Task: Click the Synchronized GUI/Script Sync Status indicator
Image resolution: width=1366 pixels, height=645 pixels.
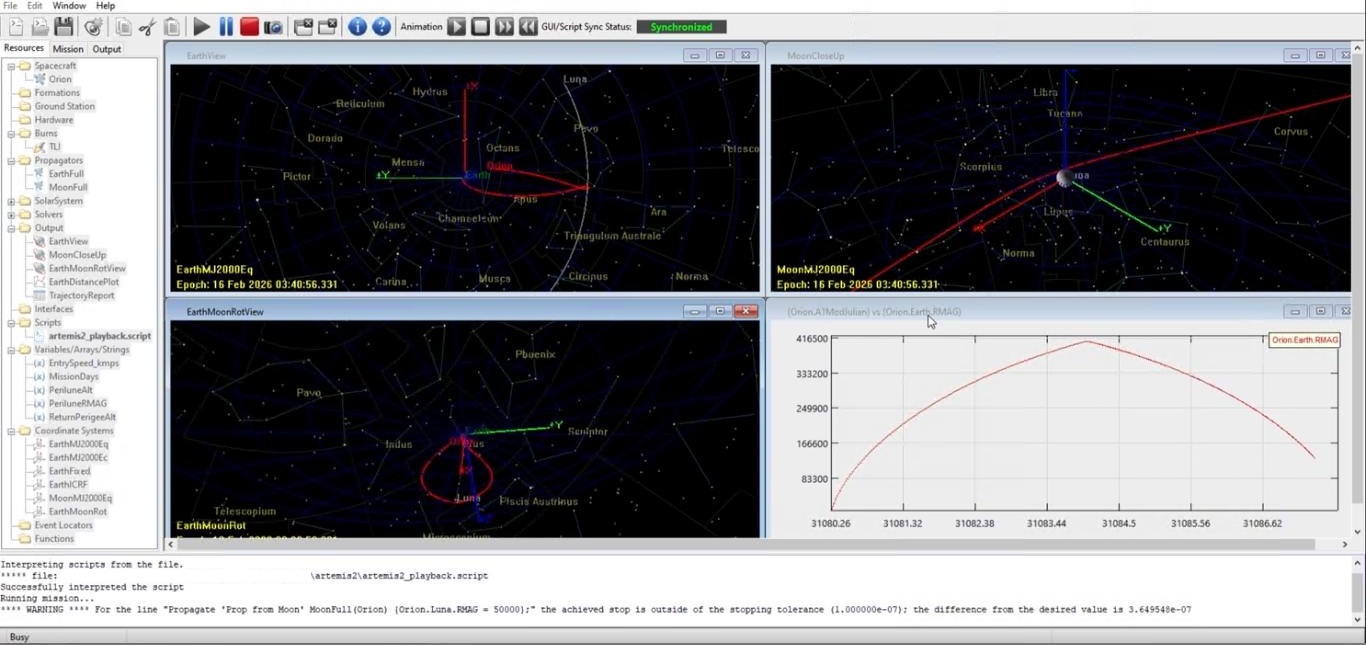Action: (x=681, y=26)
